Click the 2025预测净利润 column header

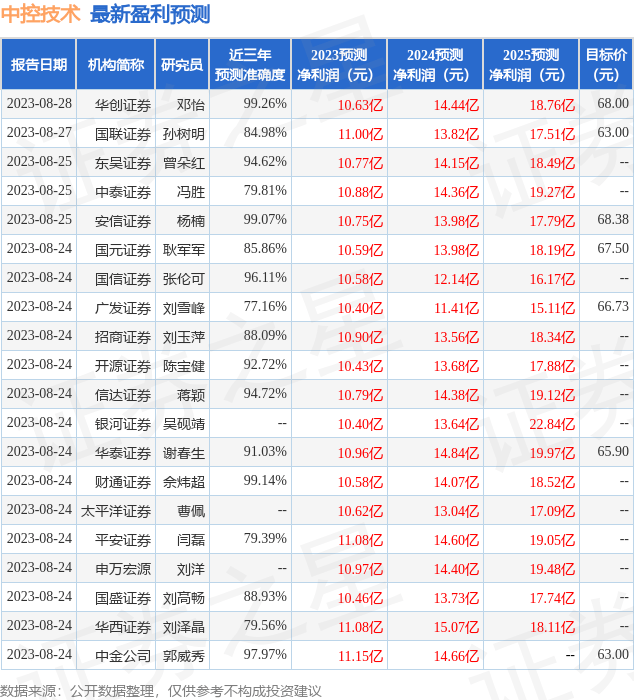(x=530, y=65)
